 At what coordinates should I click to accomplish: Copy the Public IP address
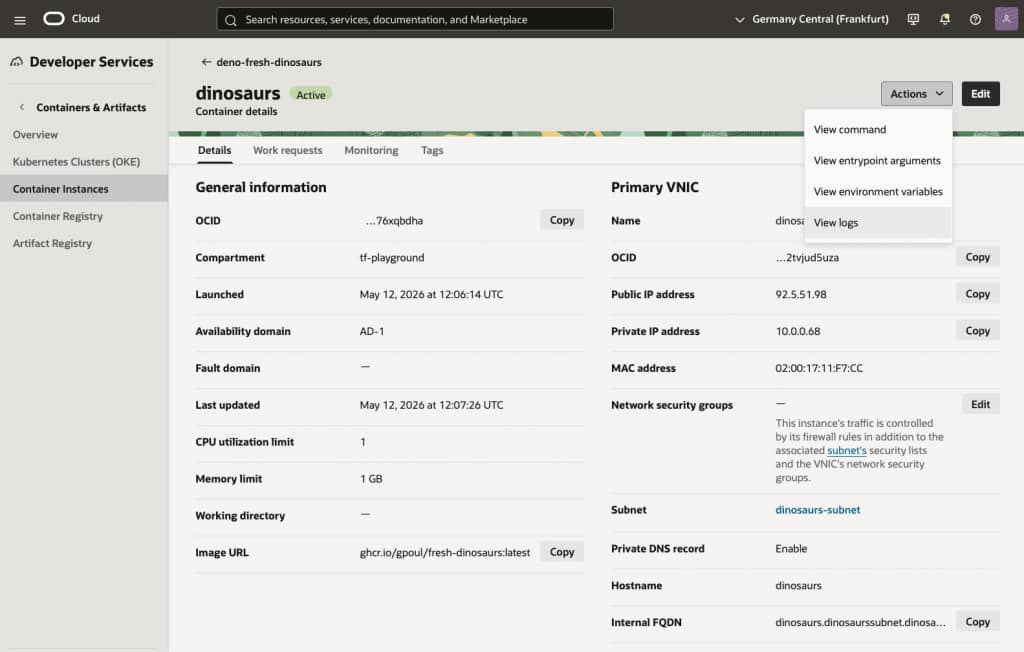pos(978,294)
